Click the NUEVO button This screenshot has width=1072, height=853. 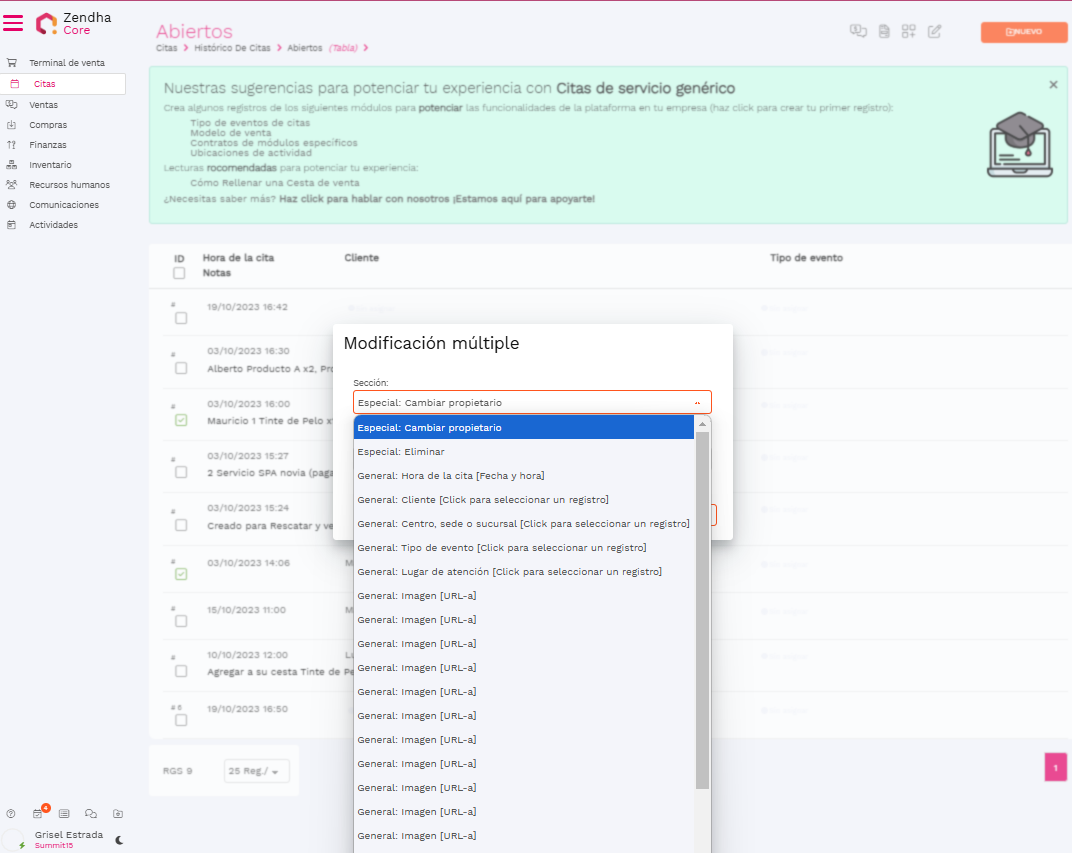click(1024, 32)
